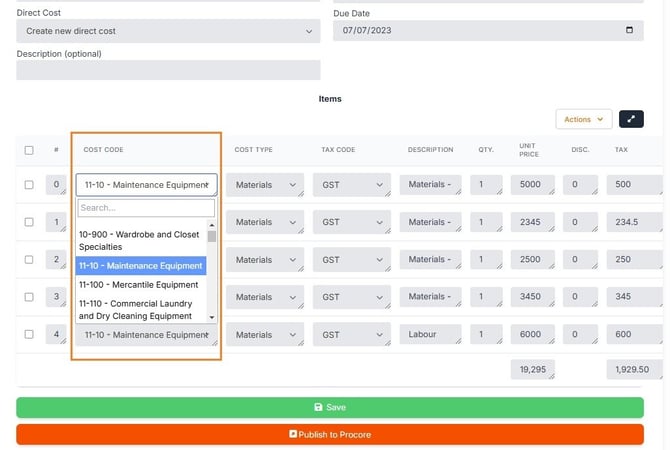Click unit price field showing 2500
The image size is (670, 450).
[532, 259]
